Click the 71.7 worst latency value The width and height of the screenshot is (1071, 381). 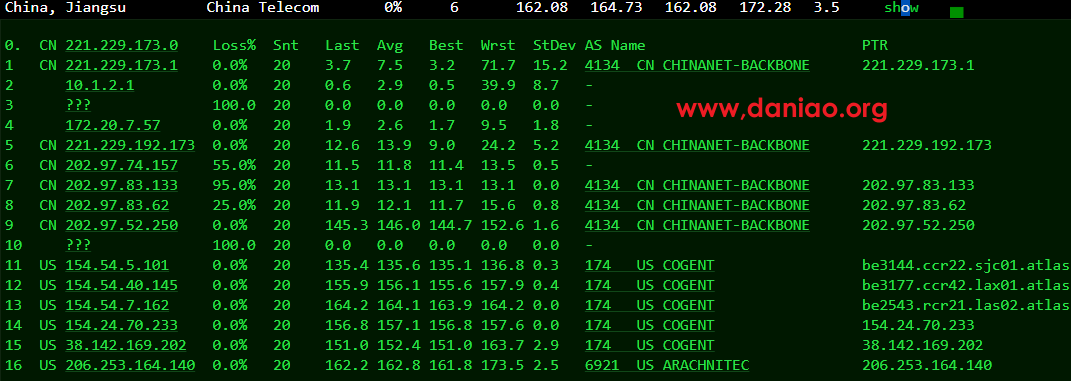tap(499, 66)
